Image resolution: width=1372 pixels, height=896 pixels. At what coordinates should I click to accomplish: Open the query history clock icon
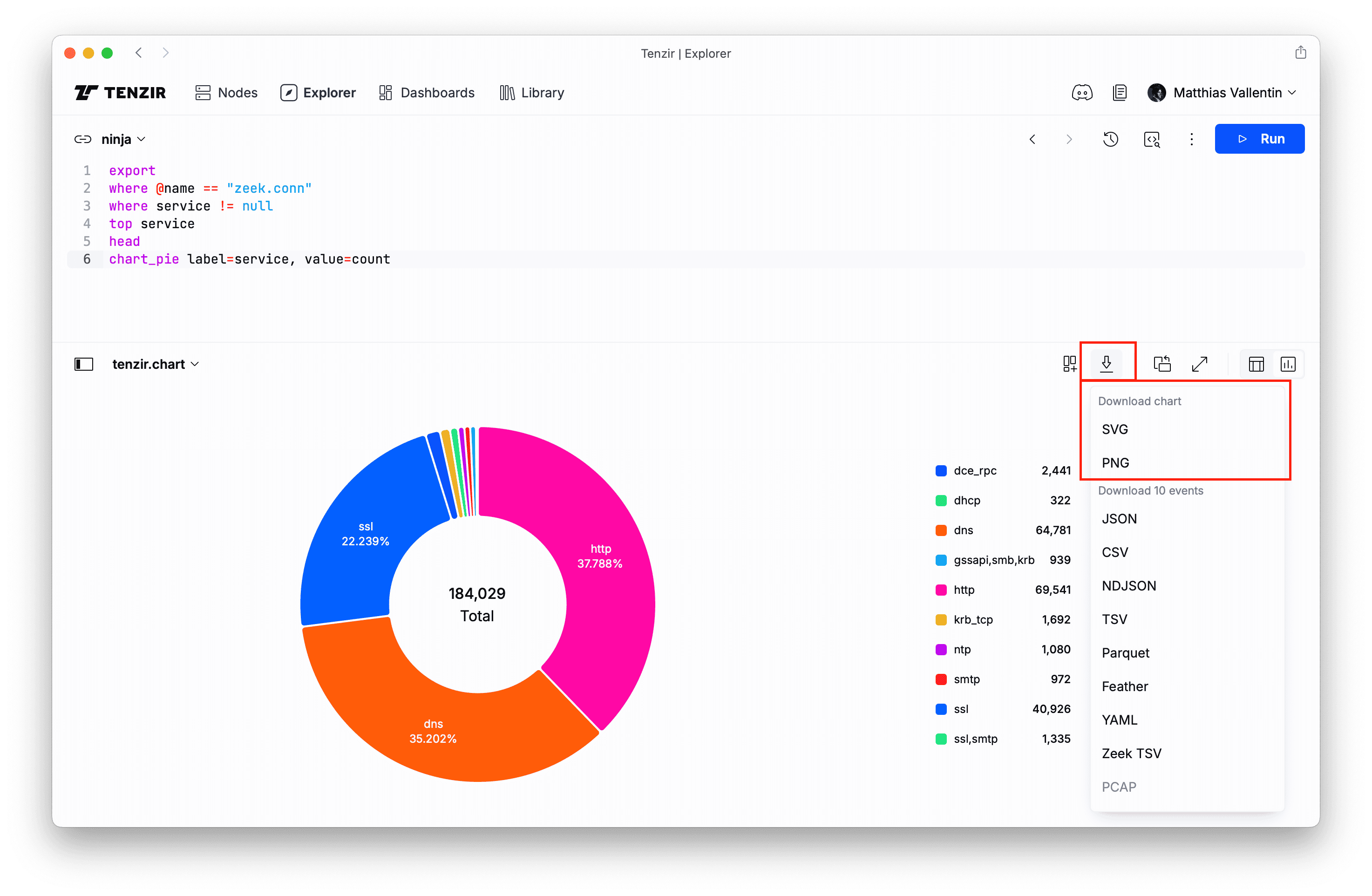(1110, 139)
